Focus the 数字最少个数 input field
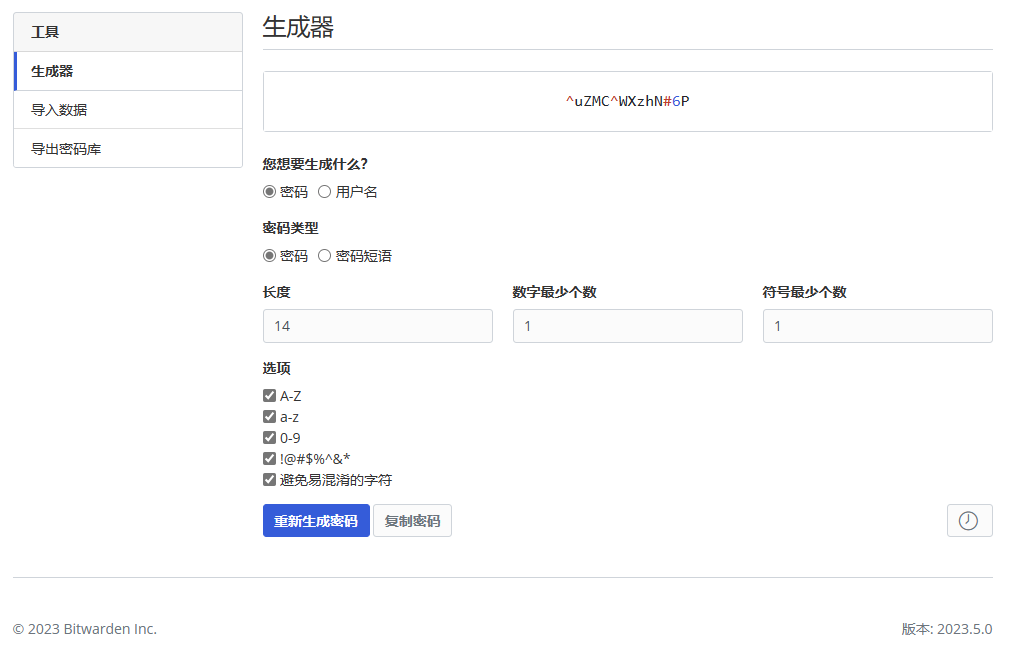Image resolution: width=1027 pixels, height=650 pixels. 627,326
